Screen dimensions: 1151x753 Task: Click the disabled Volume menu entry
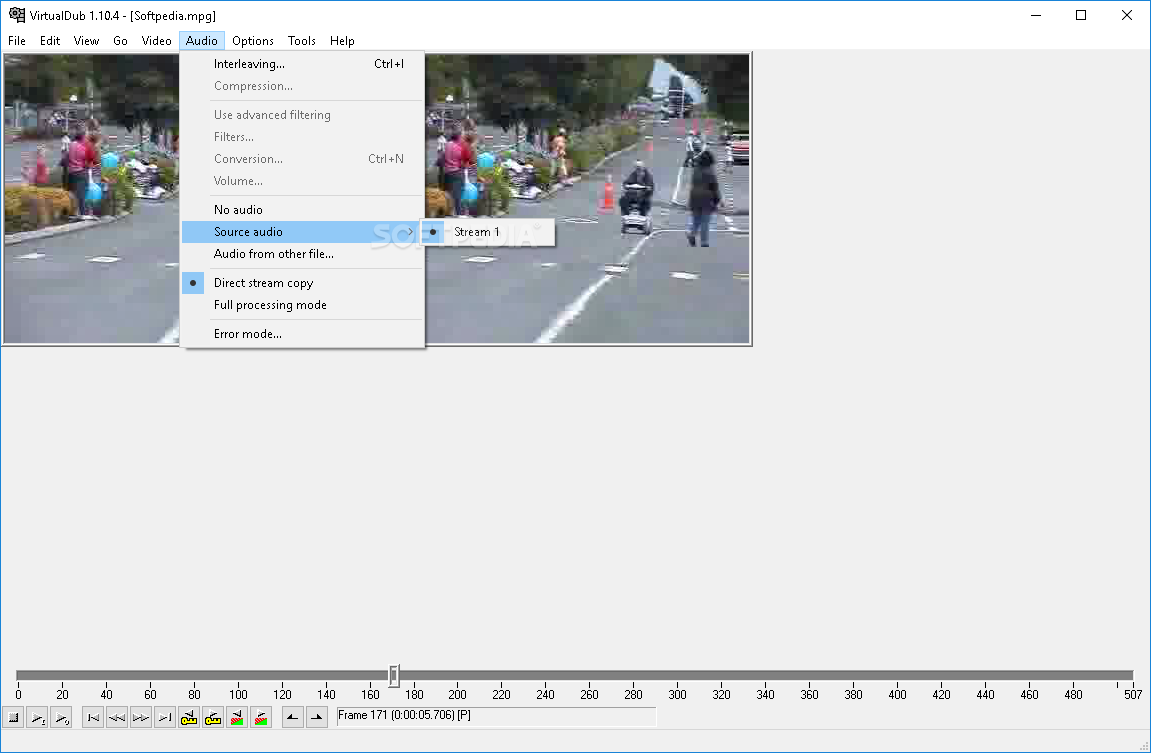coord(302,181)
